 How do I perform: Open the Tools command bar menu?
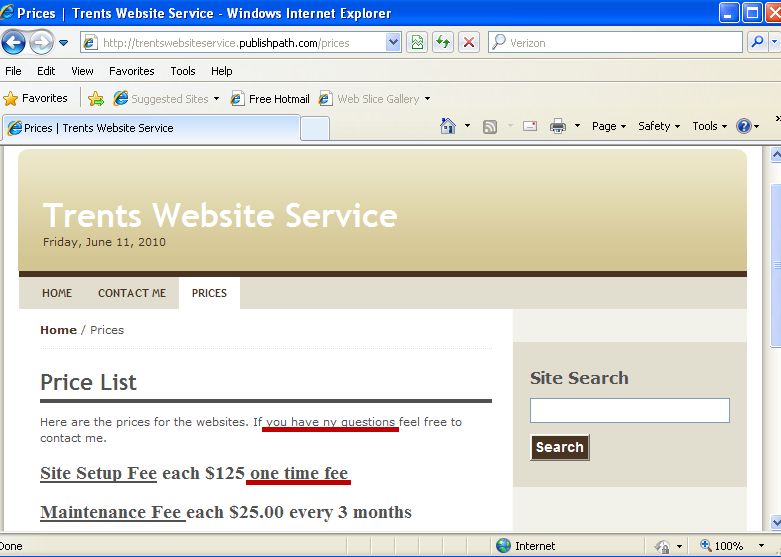point(709,126)
